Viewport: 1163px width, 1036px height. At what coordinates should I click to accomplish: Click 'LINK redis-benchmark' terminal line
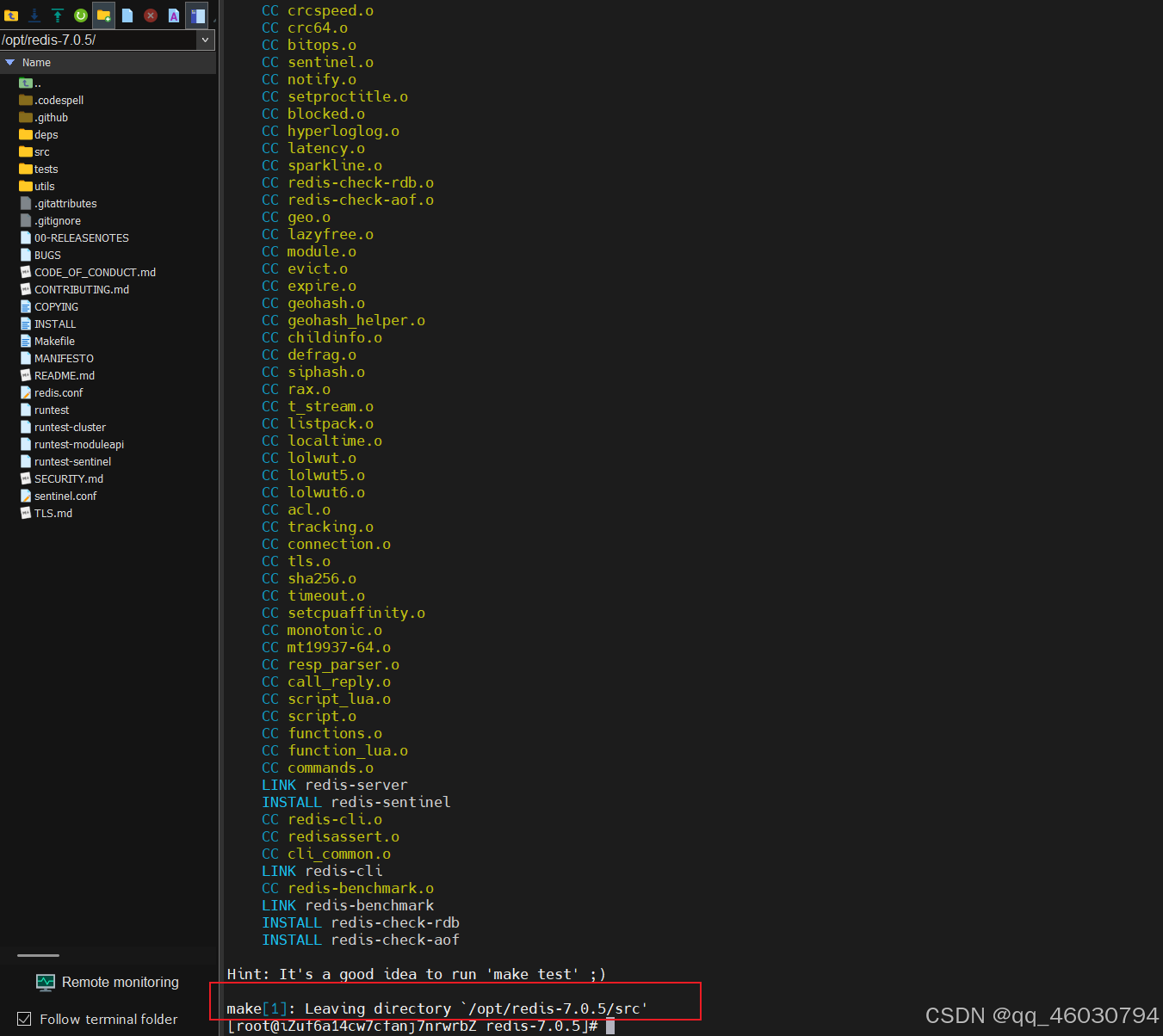pos(348,905)
